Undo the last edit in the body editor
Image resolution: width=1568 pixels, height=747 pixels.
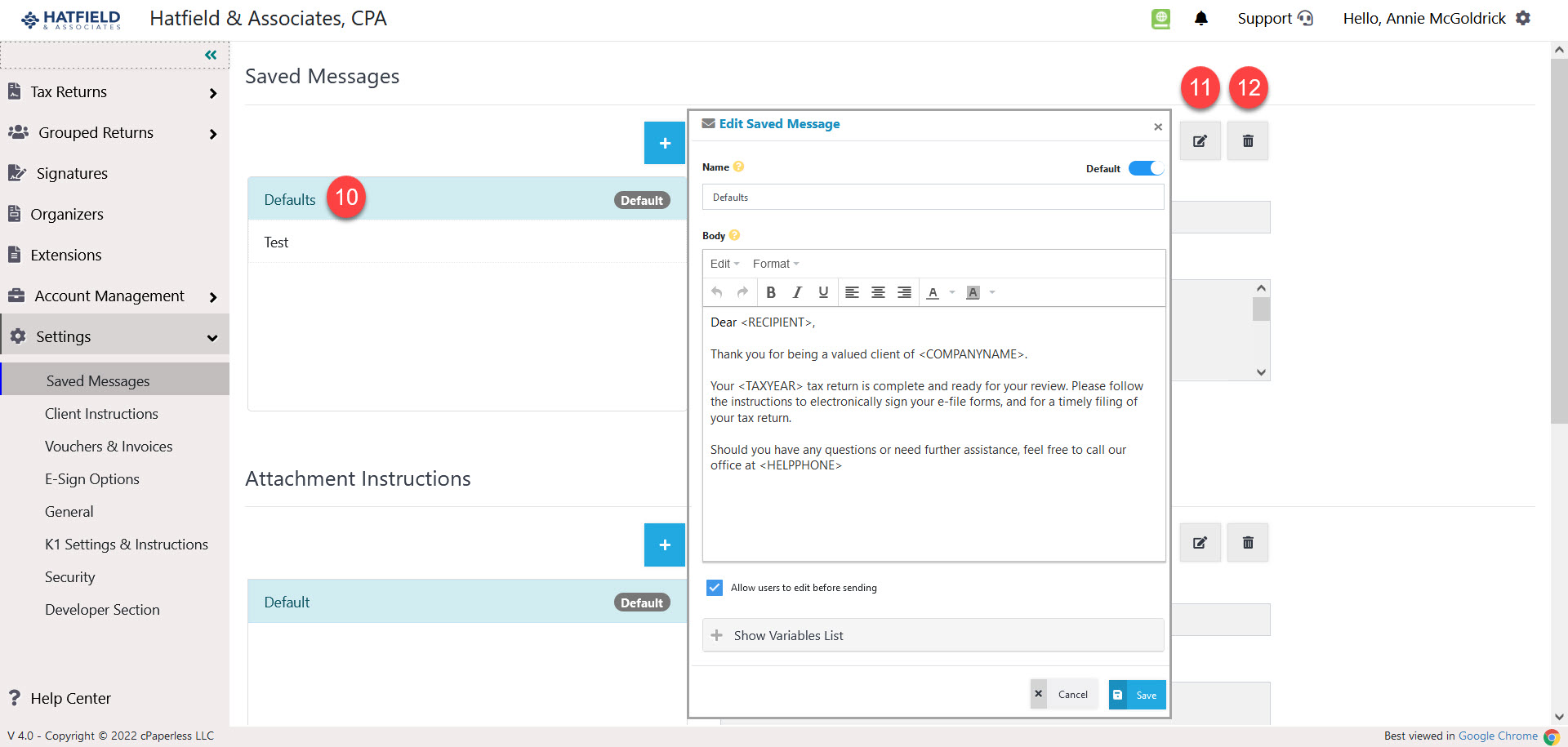point(716,292)
